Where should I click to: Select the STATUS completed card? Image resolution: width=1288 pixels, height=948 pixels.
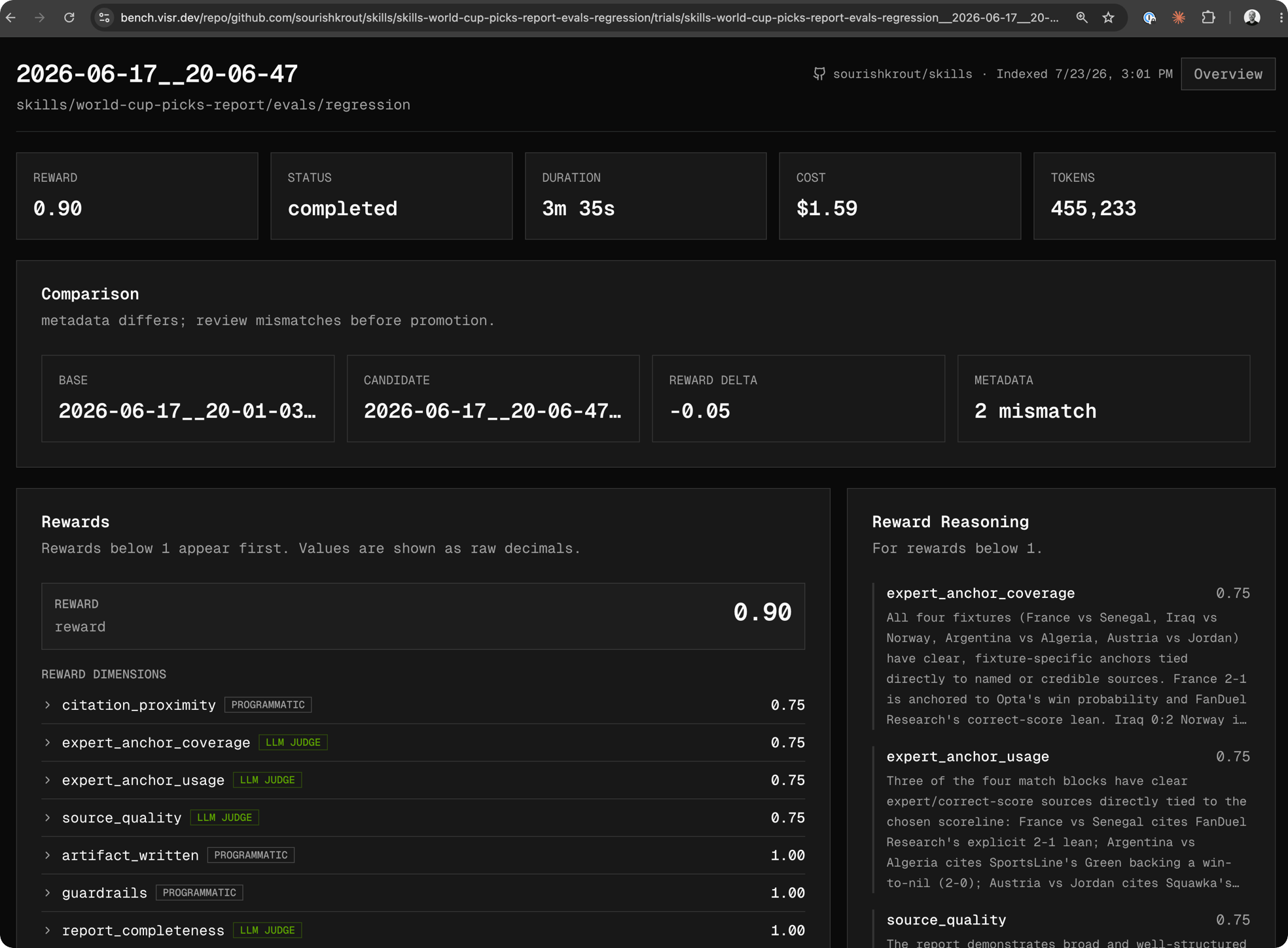(x=391, y=196)
